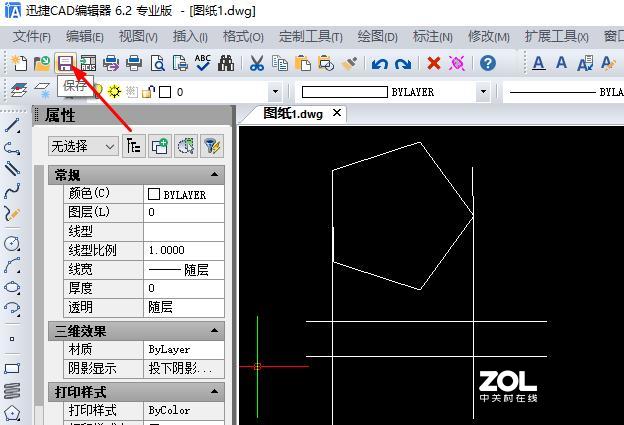Image resolution: width=624 pixels, height=425 pixels.
Task: Click the Redo arrow icon
Action: tap(403, 64)
